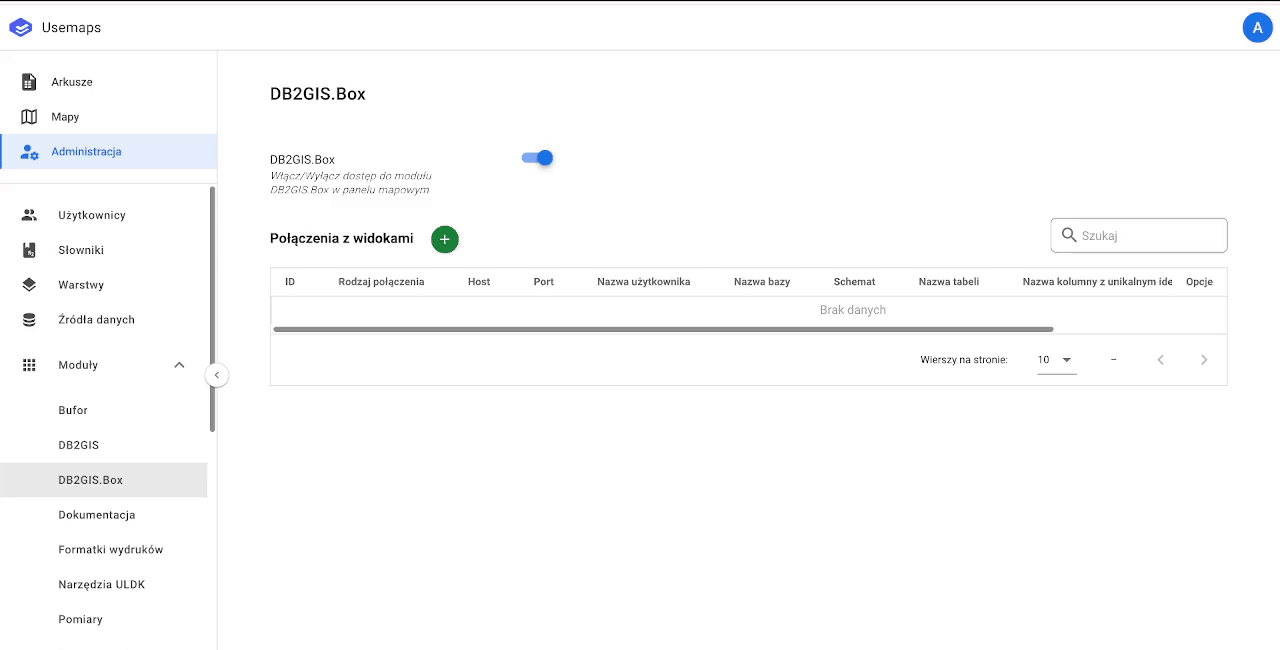Open the user avatar account menu
Screen dimensions: 1280x650
(1257, 28)
